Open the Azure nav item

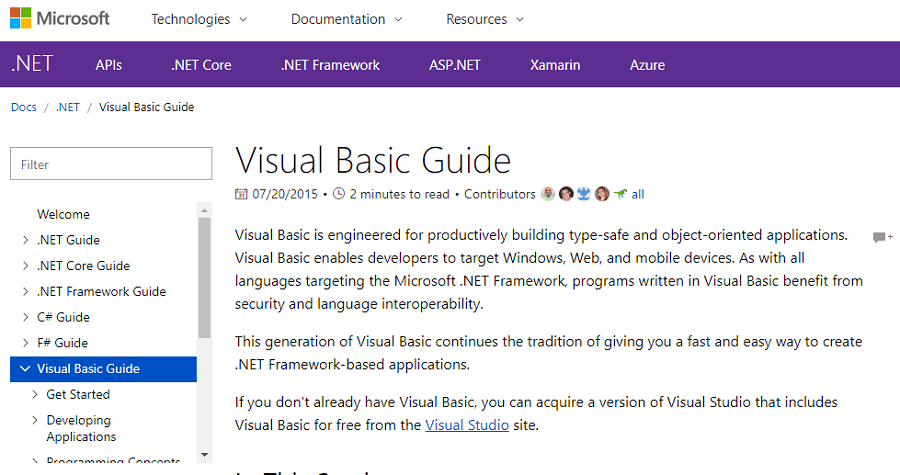pos(647,65)
